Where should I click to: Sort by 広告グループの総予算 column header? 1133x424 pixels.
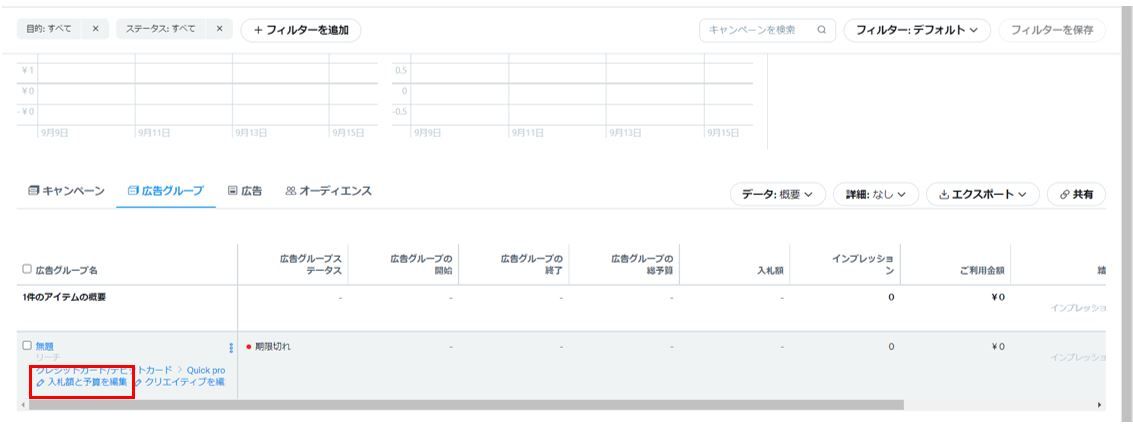(x=642, y=264)
